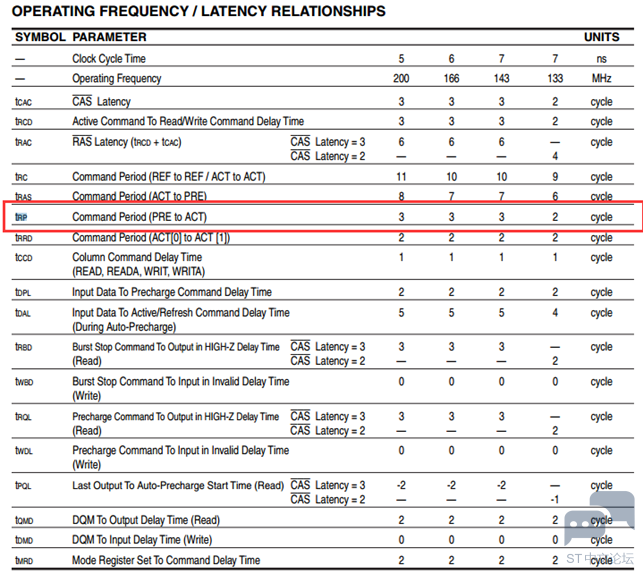
Task: Click the ST forum watermark text
Action: point(600,558)
